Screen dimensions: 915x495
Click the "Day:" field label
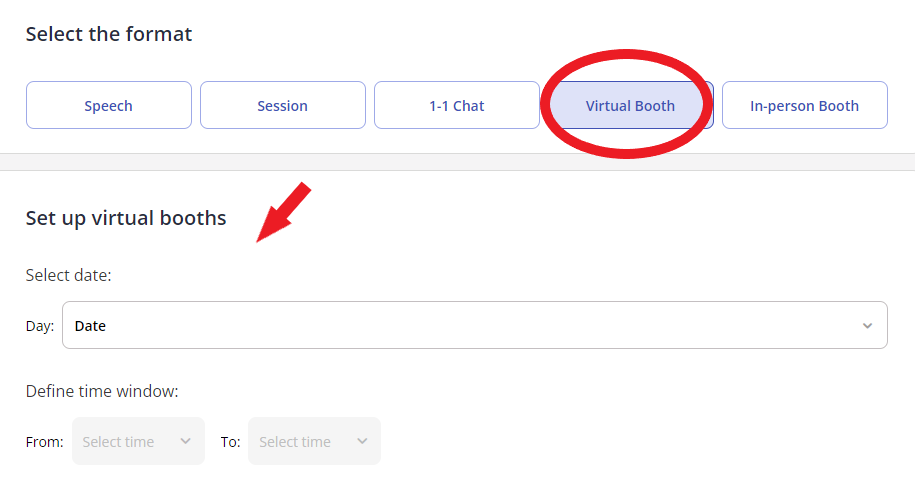point(40,326)
